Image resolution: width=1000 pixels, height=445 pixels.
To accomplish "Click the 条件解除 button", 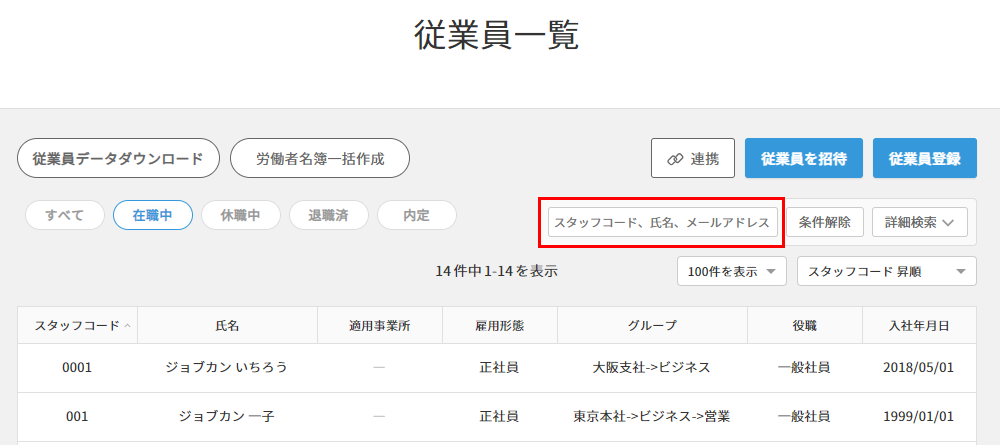I will [x=824, y=222].
